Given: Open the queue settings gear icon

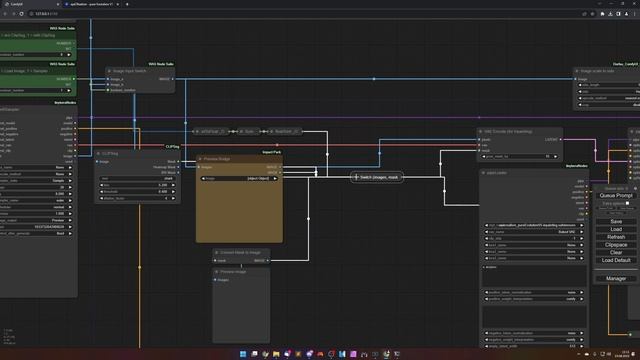Looking at the screenshot, I should pos(635,189).
